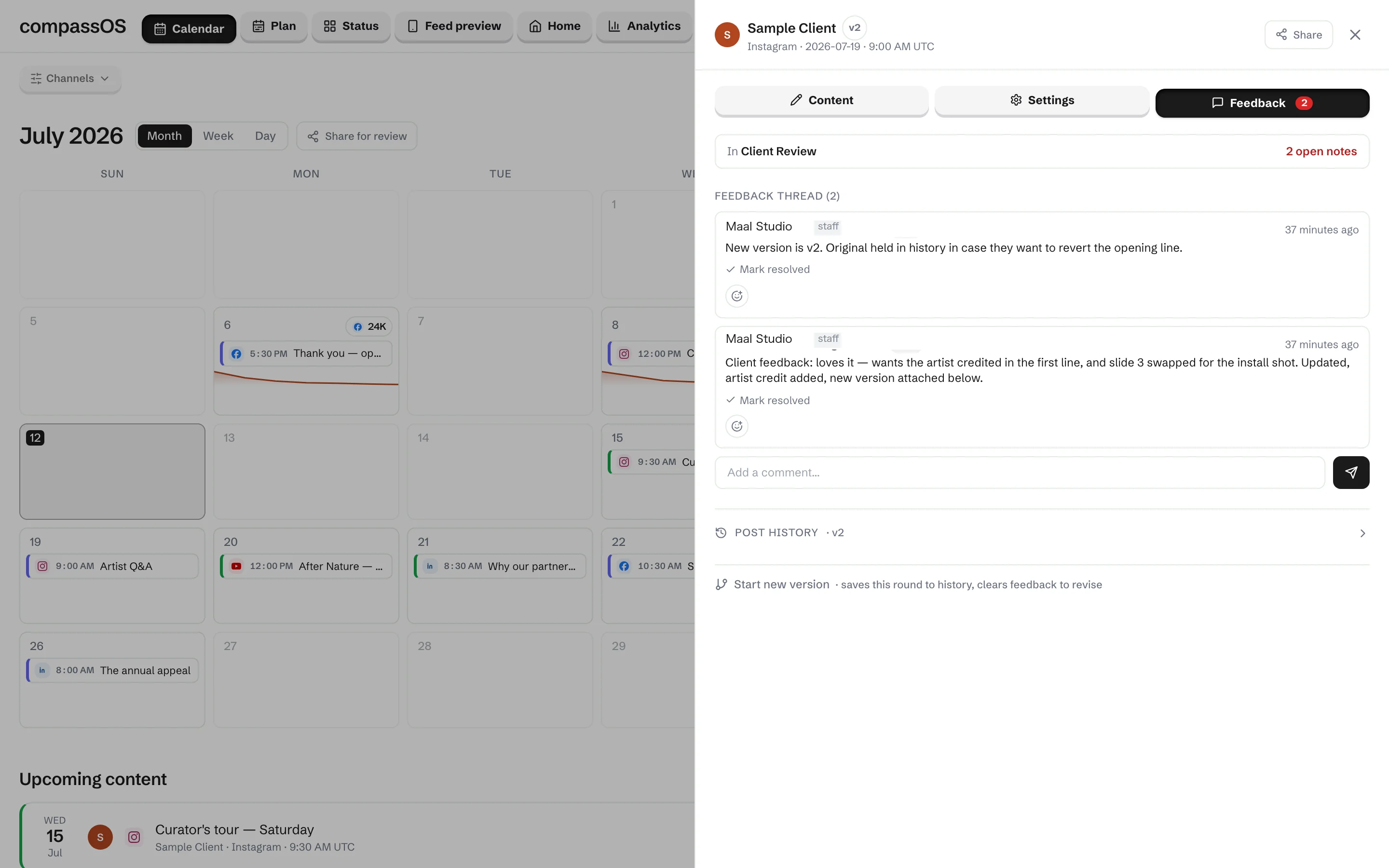Click the 2 open notes link
This screenshot has width=1389, height=868.
(1321, 151)
